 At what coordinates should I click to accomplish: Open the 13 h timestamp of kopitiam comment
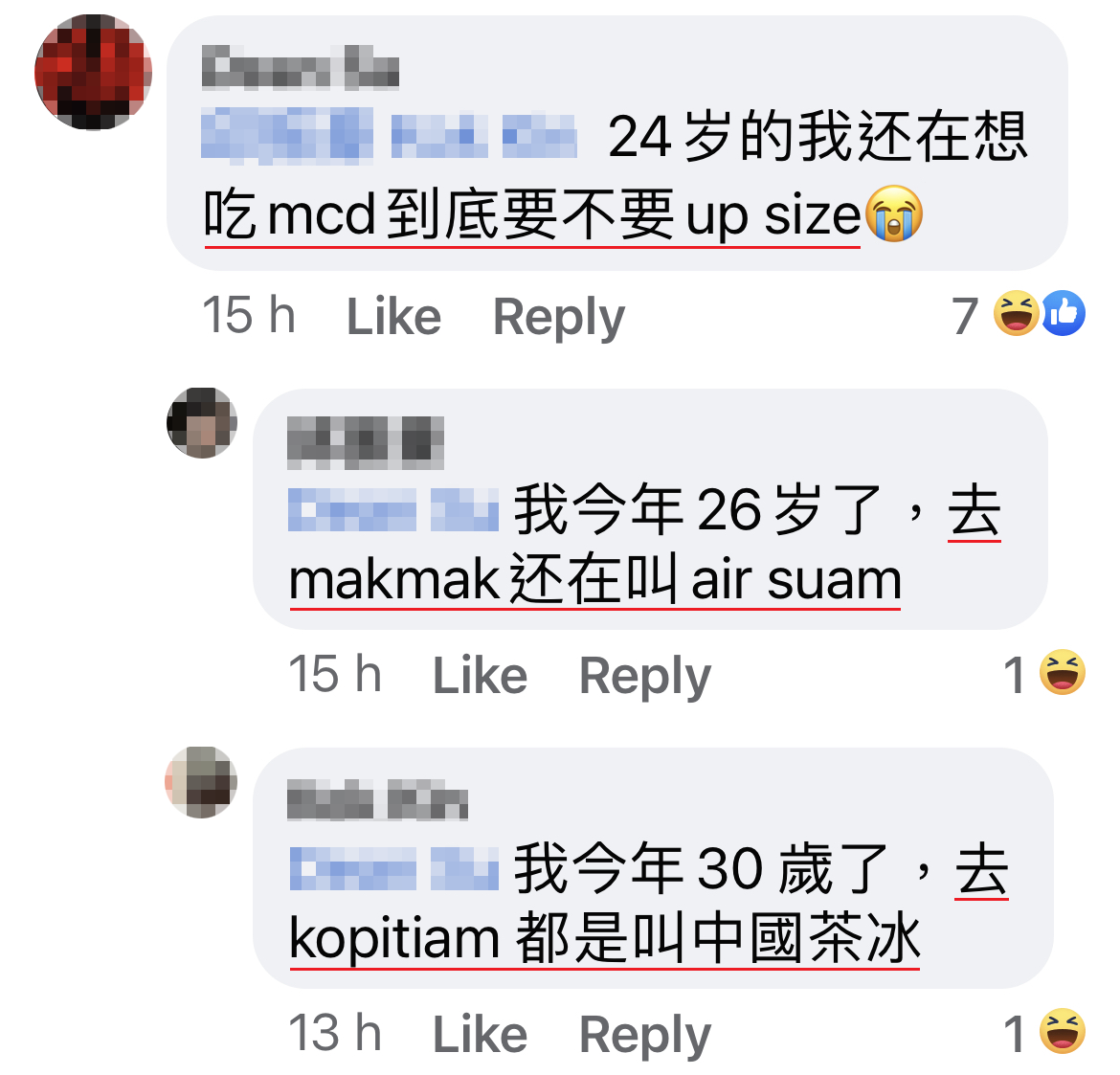(x=335, y=1033)
